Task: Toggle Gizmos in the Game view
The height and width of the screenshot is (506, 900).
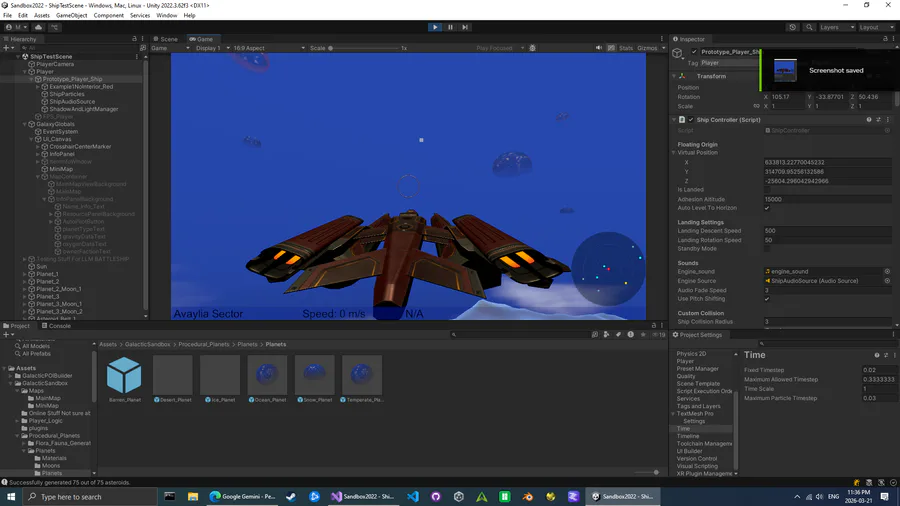Action: coord(647,48)
